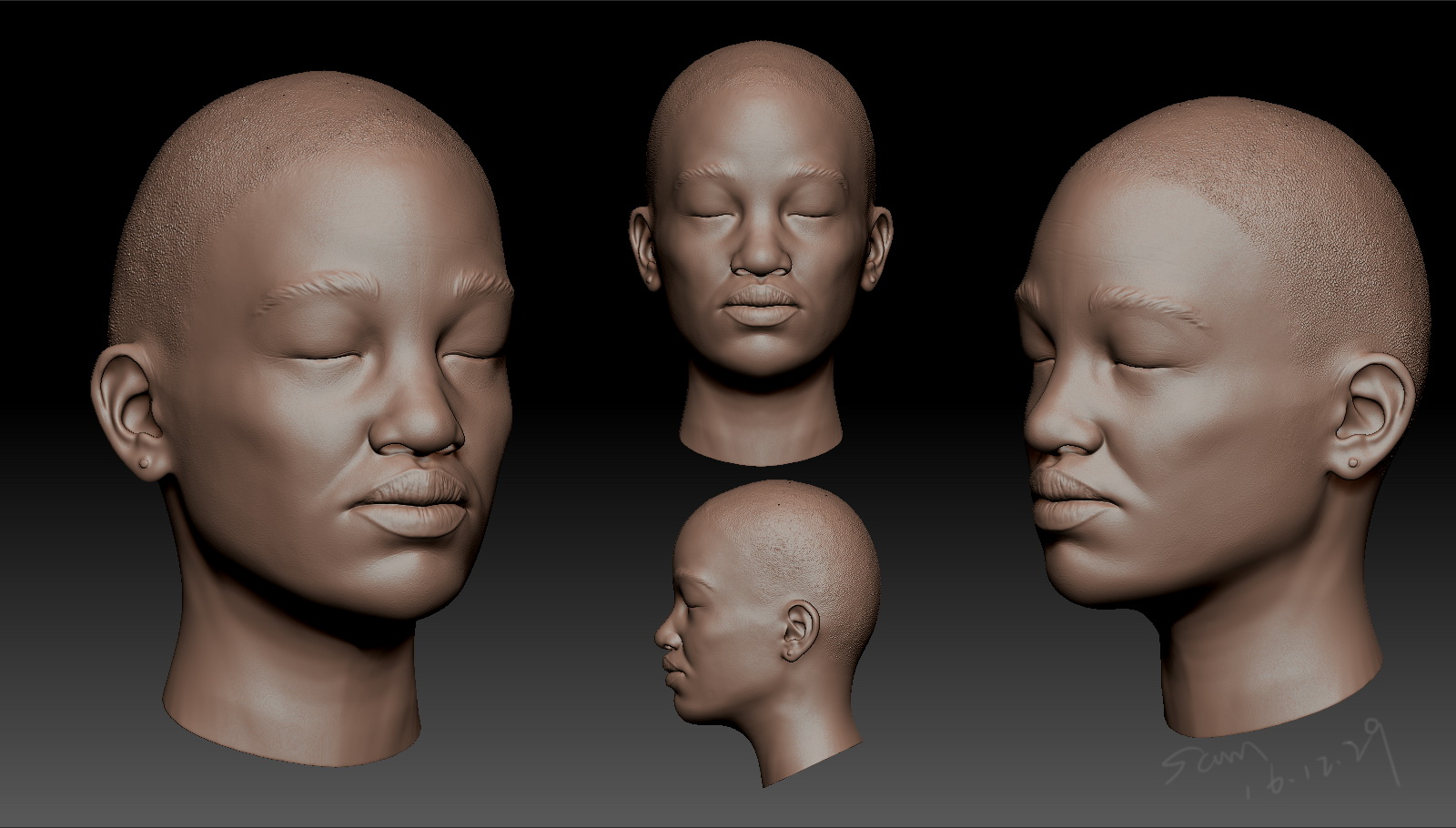Click the ear stud on the right head
The width and height of the screenshot is (1456, 828).
[x=1353, y=463]
